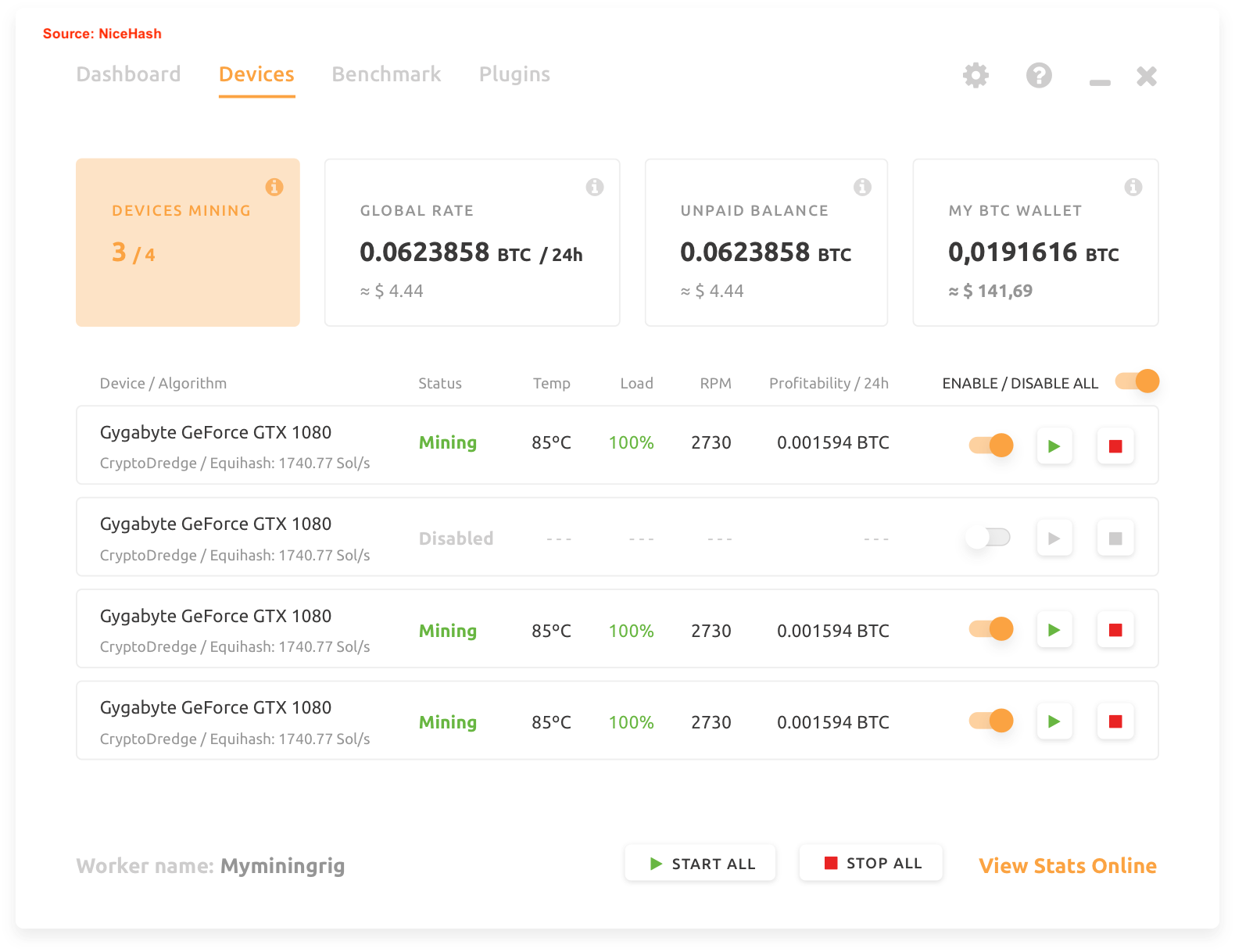Click the Disabled status text
Viewport: 1235px width, 952px height.
(456, 539)
